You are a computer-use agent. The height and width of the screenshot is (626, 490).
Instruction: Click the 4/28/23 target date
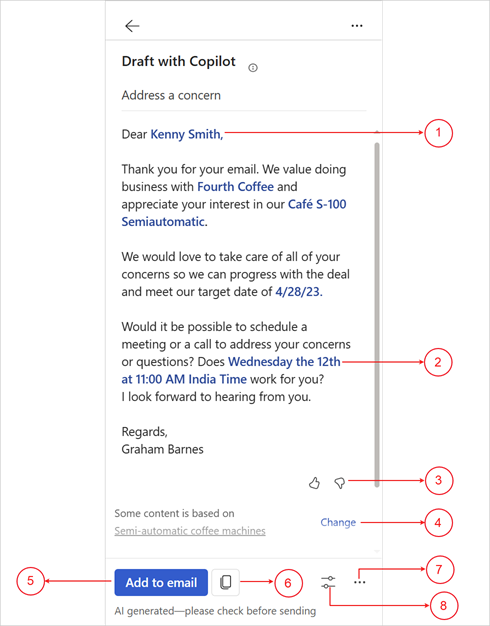pyautogui.click(x=299, y=292)
